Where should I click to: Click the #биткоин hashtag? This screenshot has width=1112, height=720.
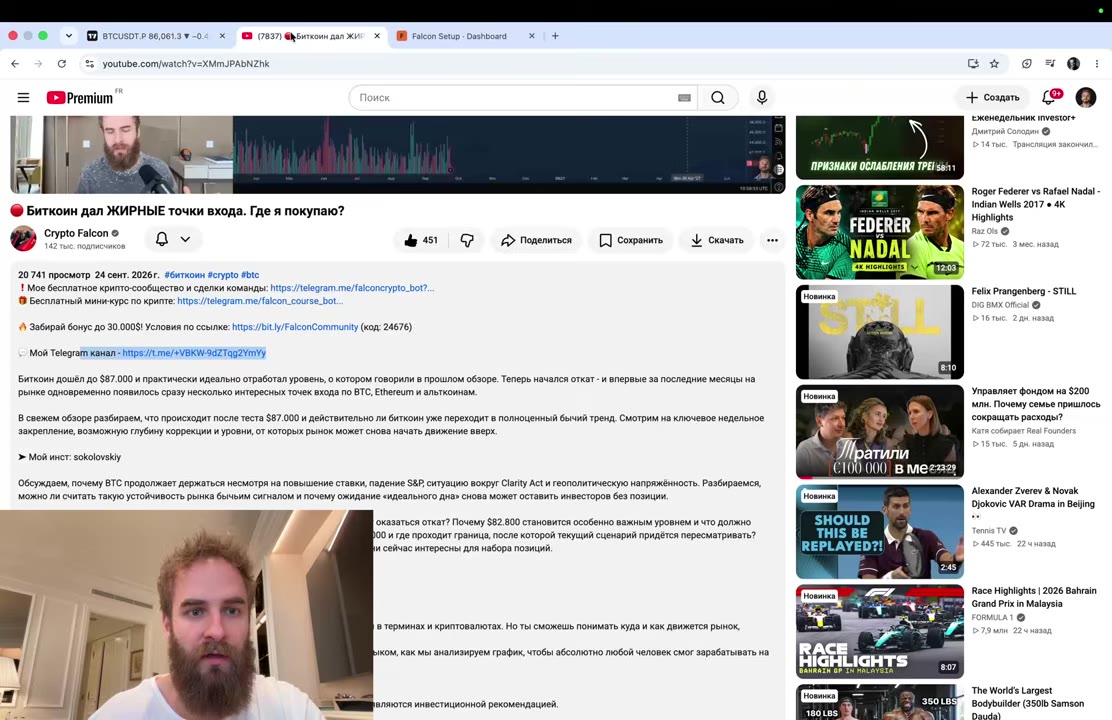[x=184, y=275]
